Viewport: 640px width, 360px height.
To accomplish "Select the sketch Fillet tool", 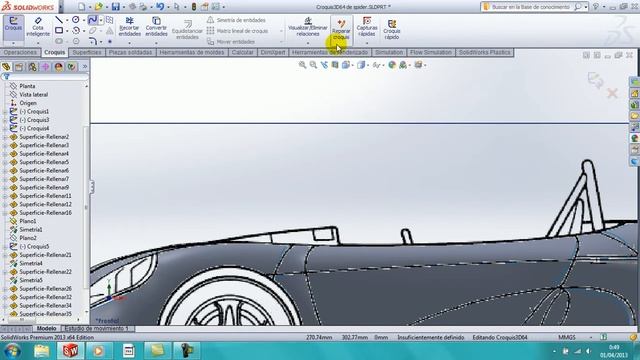I will (x=93, y=41).
